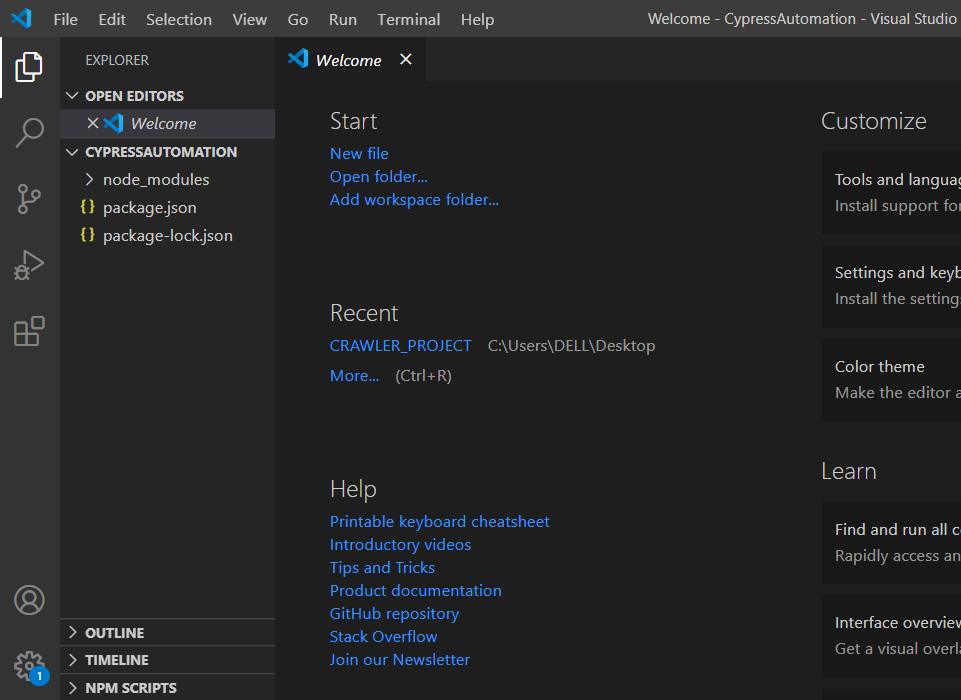The width and height of the screenshot is (961, 700).
Task: Open the Edit menu
Action: 112,20
